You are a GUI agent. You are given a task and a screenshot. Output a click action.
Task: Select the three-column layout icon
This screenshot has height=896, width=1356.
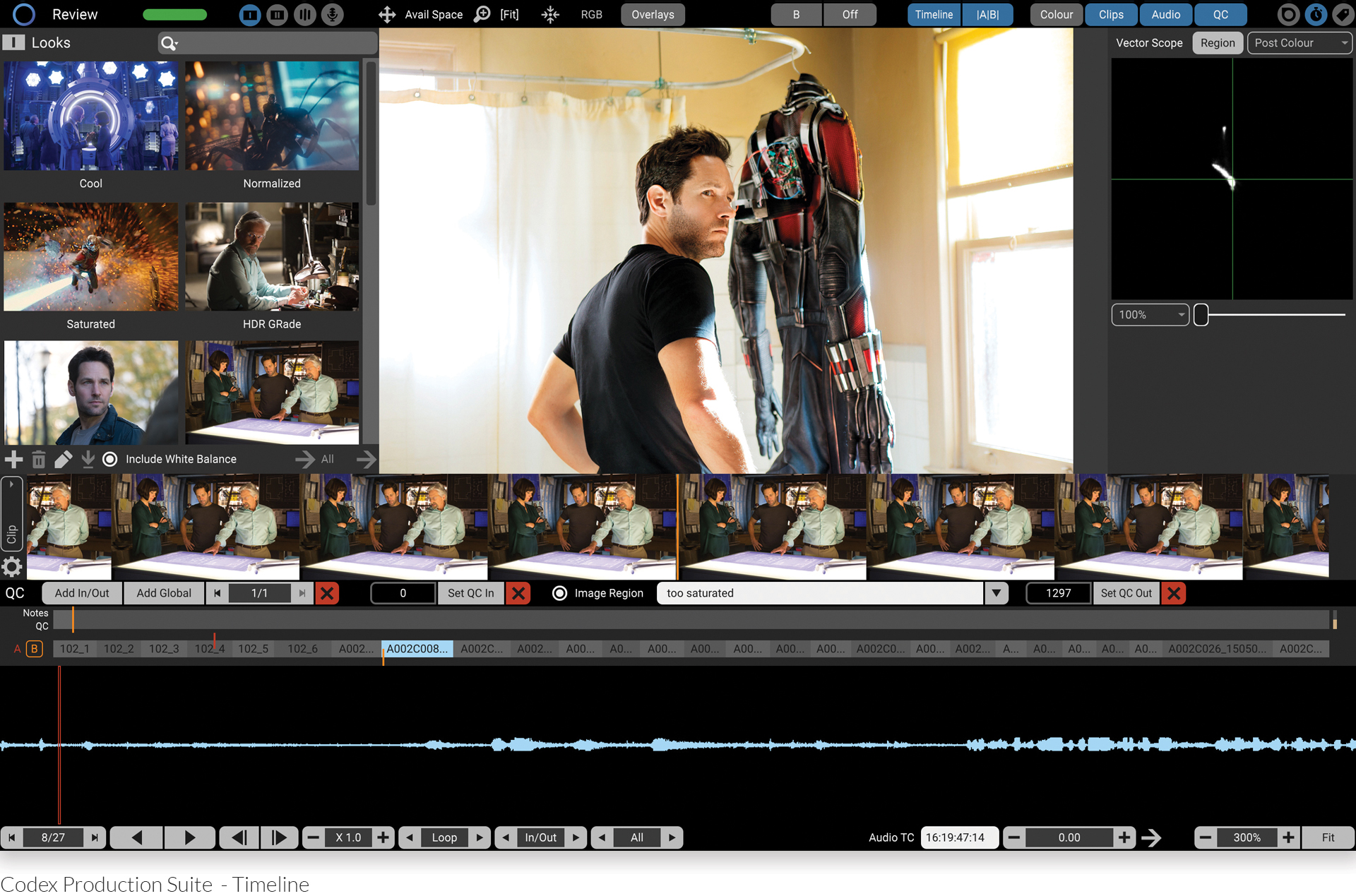pos(305,14)
